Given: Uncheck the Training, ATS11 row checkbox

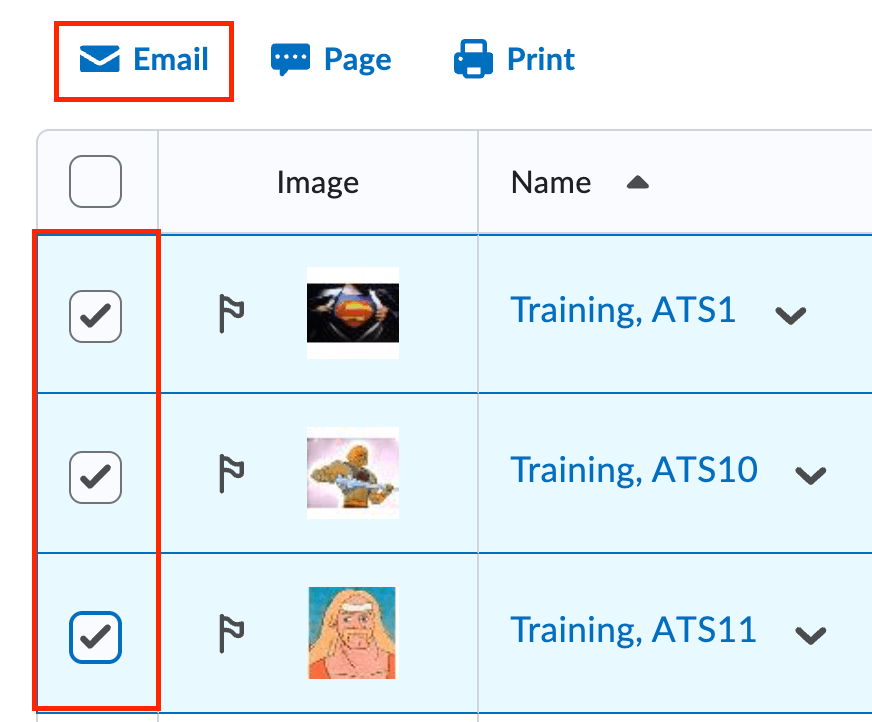Looking at the screenshot, I should (x=95, y=636).
